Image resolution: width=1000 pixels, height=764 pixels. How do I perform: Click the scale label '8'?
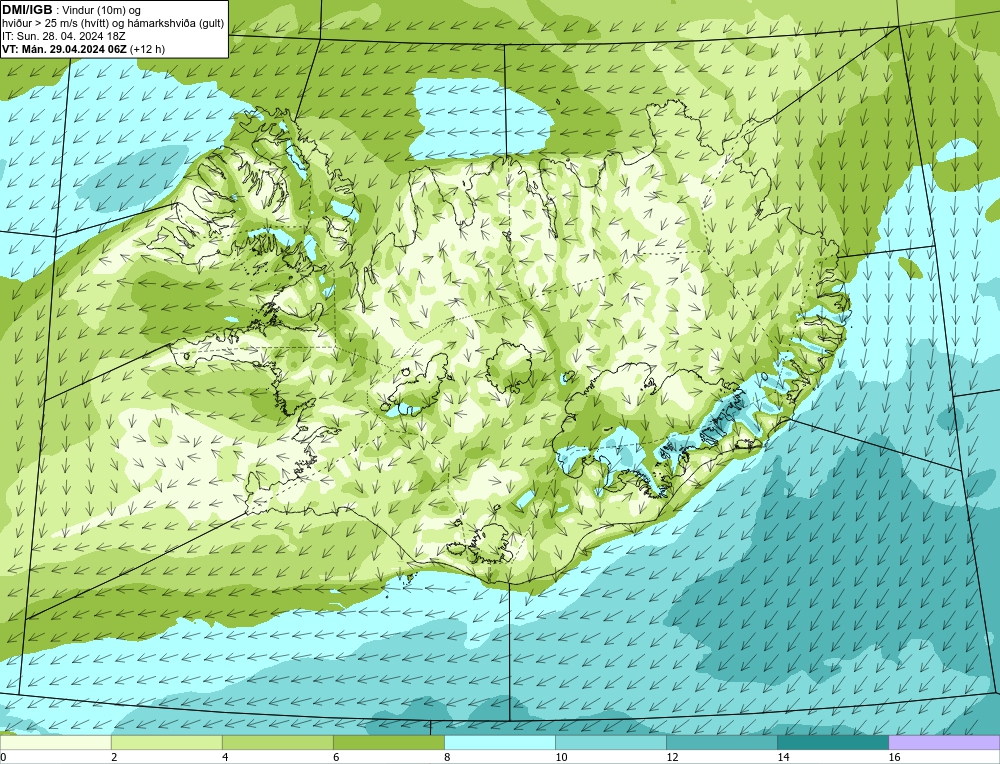[x=447, y=757]
